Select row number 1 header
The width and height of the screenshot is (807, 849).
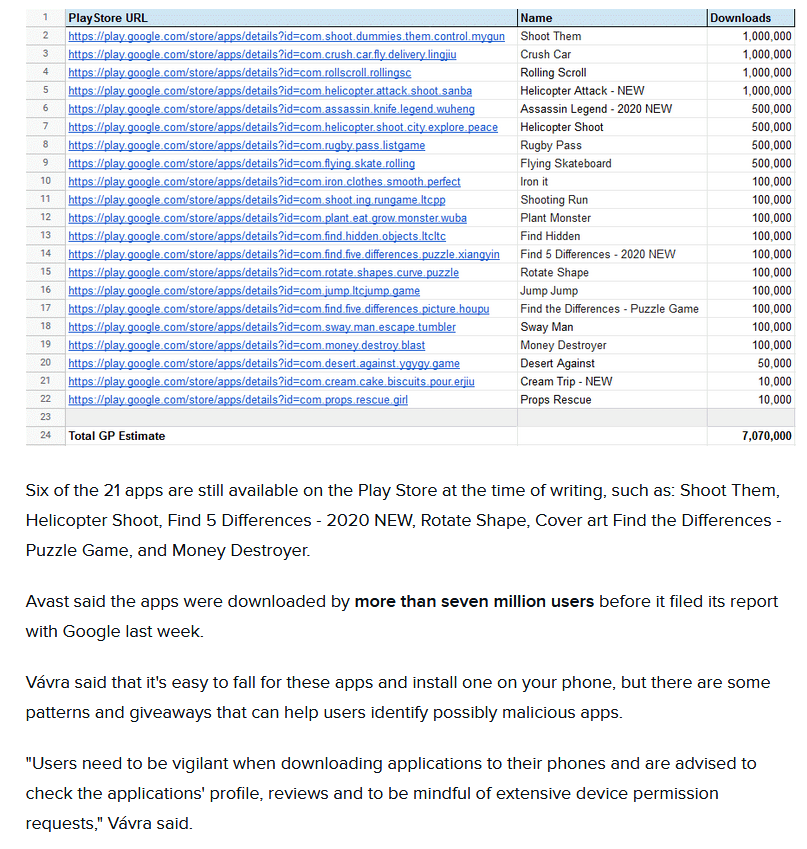click(45, 17)
